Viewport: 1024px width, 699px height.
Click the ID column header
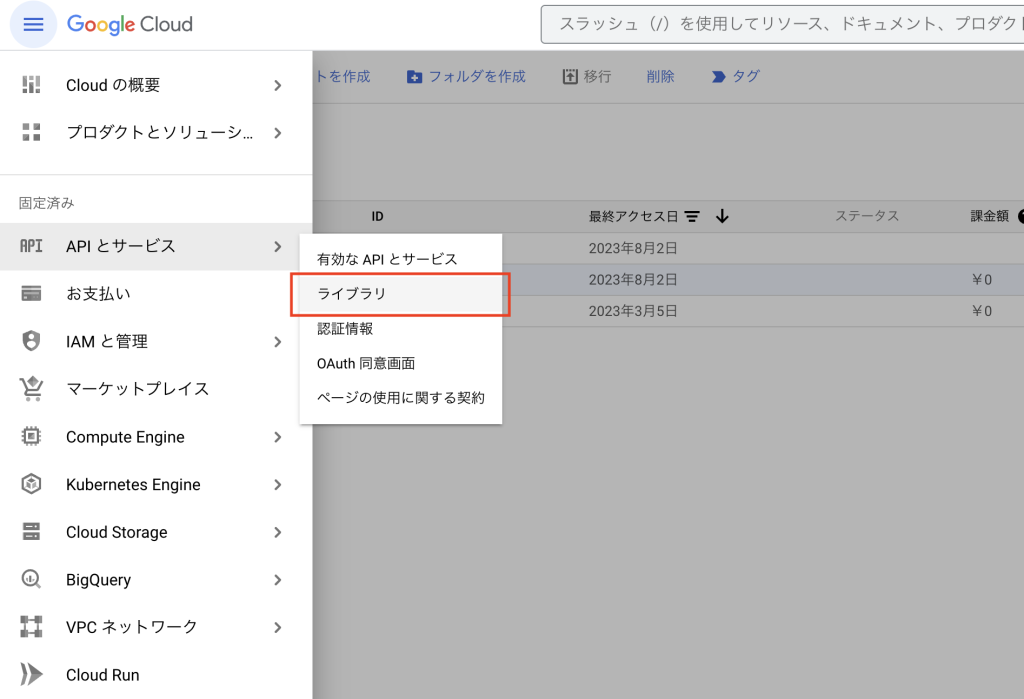click(377, 216)
